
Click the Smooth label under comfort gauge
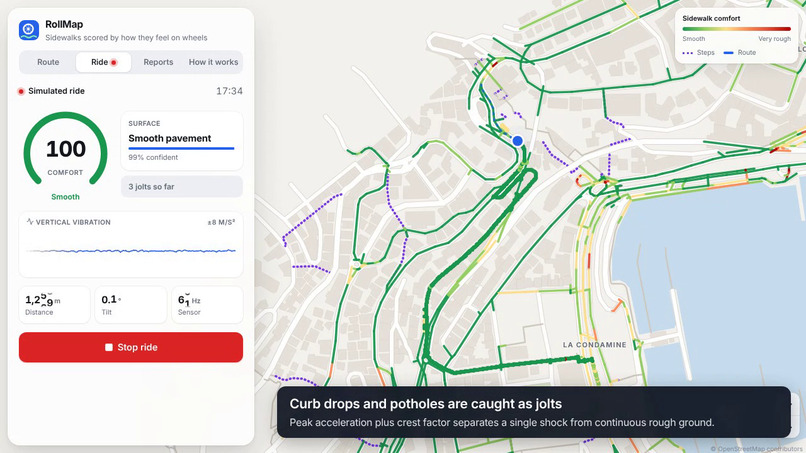[x=65, y=197]
